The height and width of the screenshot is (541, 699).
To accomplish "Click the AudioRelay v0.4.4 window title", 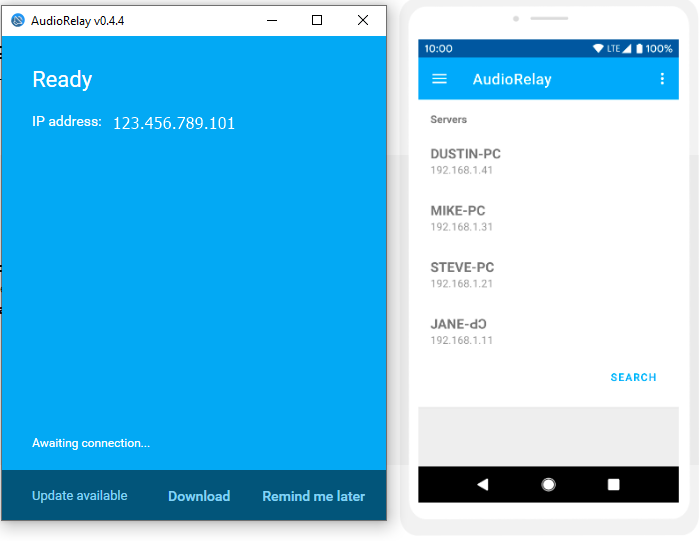I will pos(77,21).
